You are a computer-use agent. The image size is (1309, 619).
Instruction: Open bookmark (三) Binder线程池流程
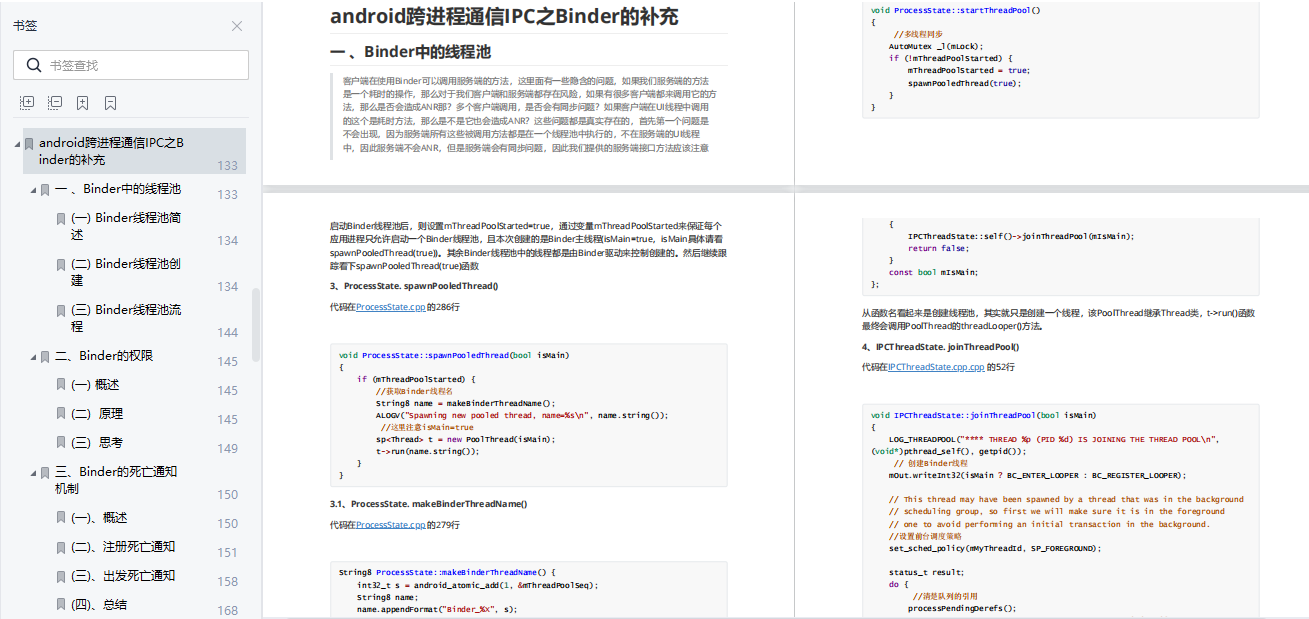(x=126, y=318)
